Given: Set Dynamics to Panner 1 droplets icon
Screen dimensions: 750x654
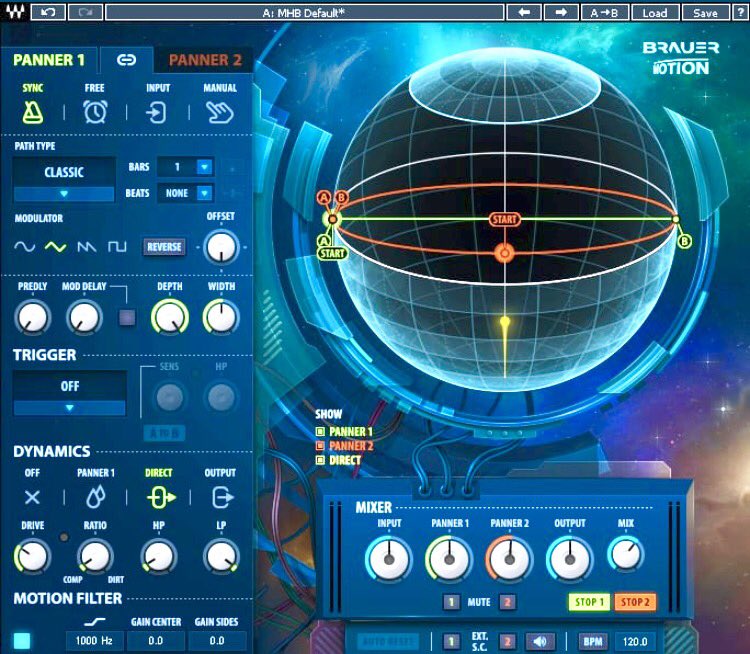Looking at the screenshot, I should coord(95,497).
